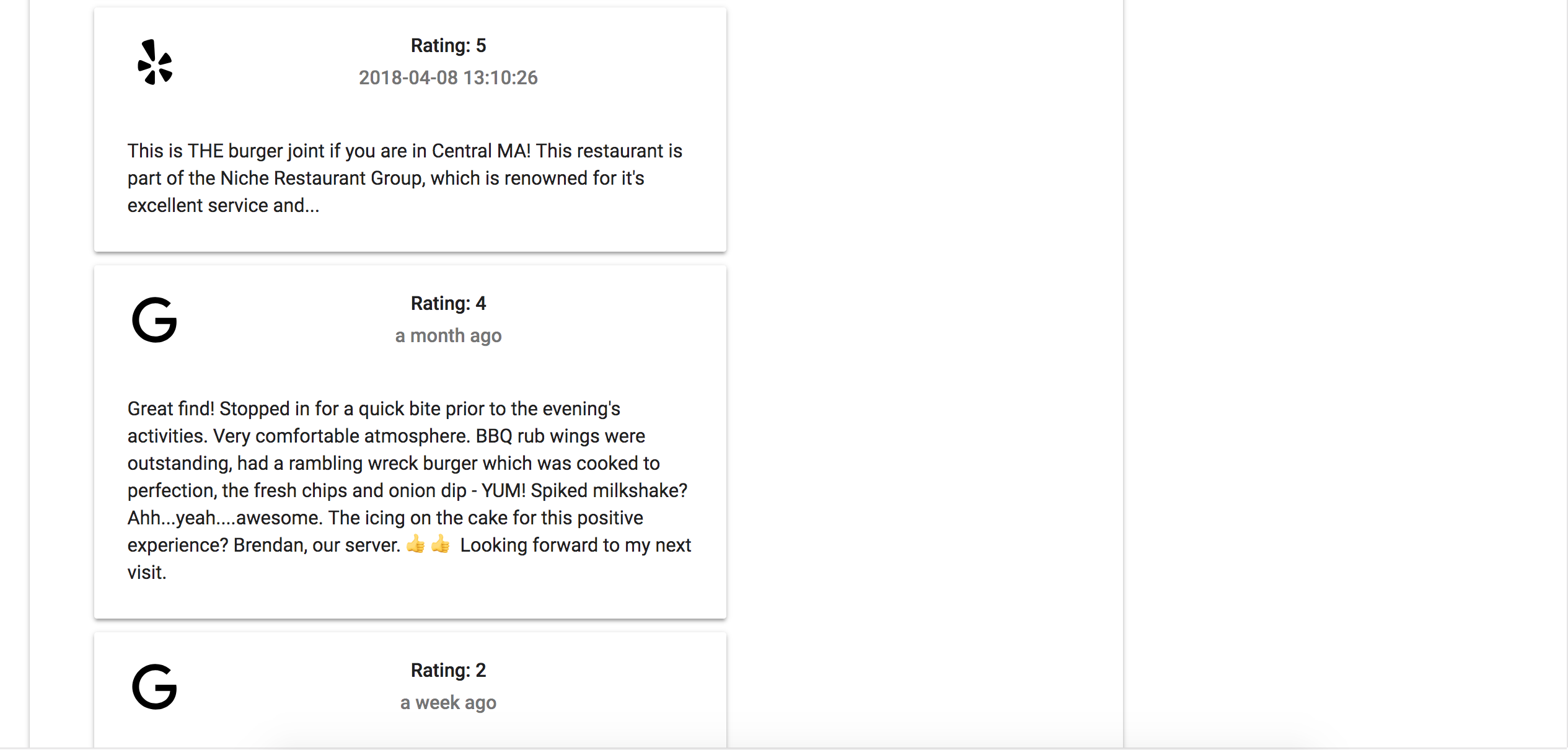Click the 'a month ago' timestamp
Viewport: 1568px width, 750px height.
[x=448, y=335]
